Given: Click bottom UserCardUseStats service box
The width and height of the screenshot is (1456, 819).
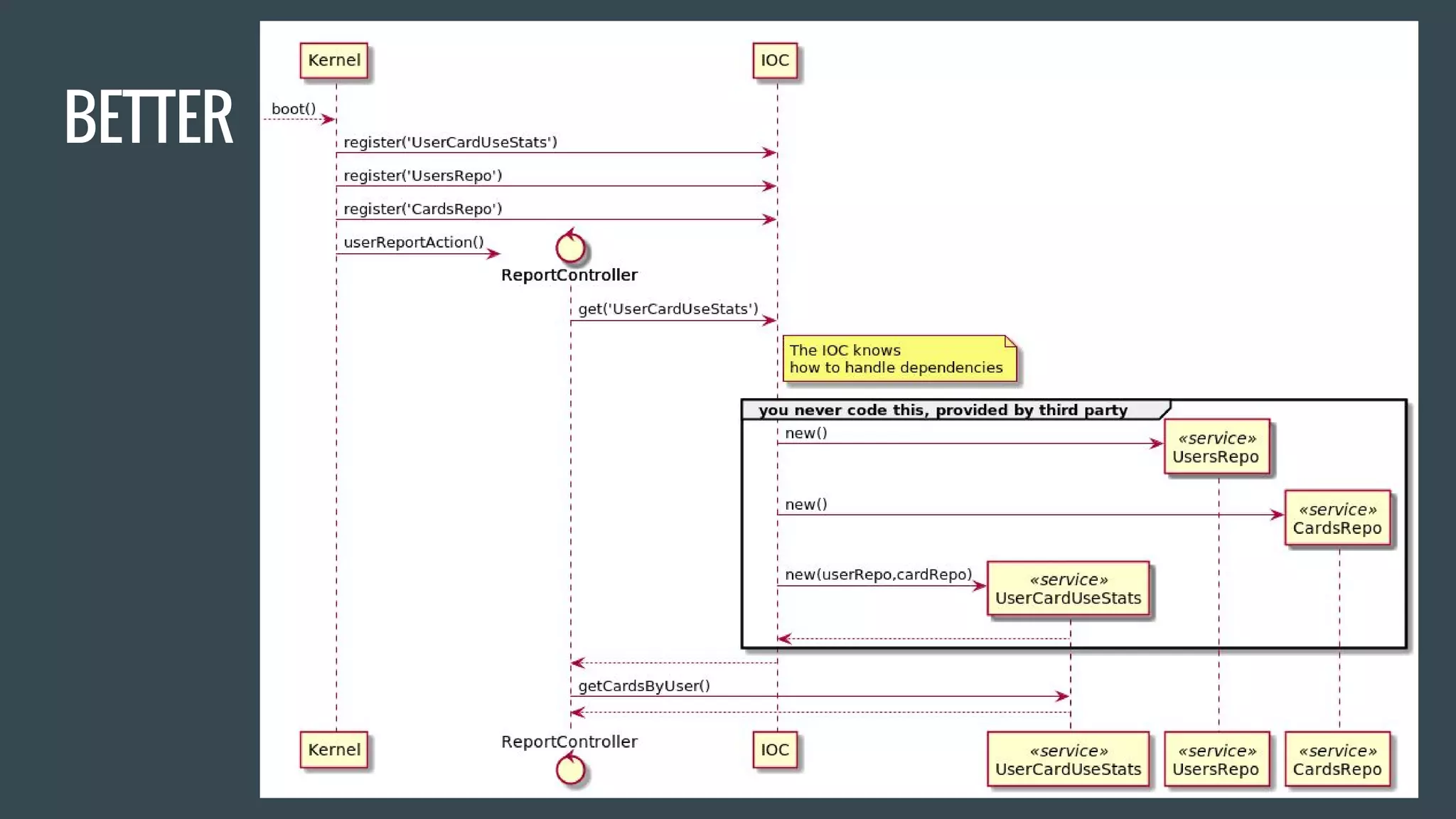Looking at the screenshot, I should pyautogui.click(x=1068, y=759).
